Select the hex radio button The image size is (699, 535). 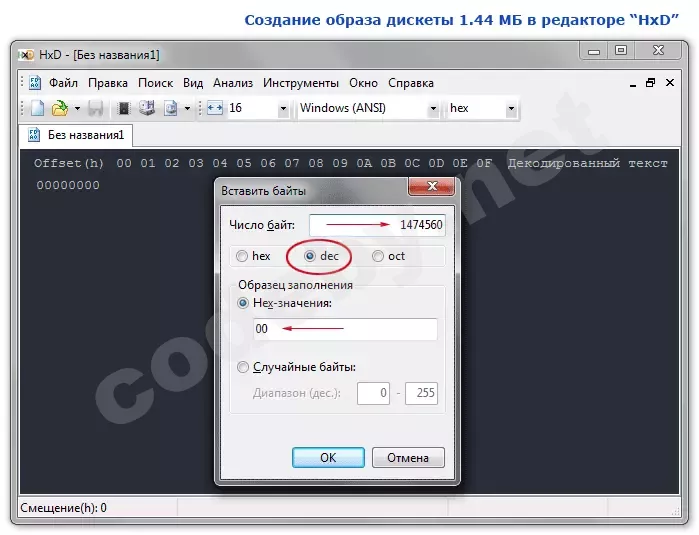(x=242, y=256)
